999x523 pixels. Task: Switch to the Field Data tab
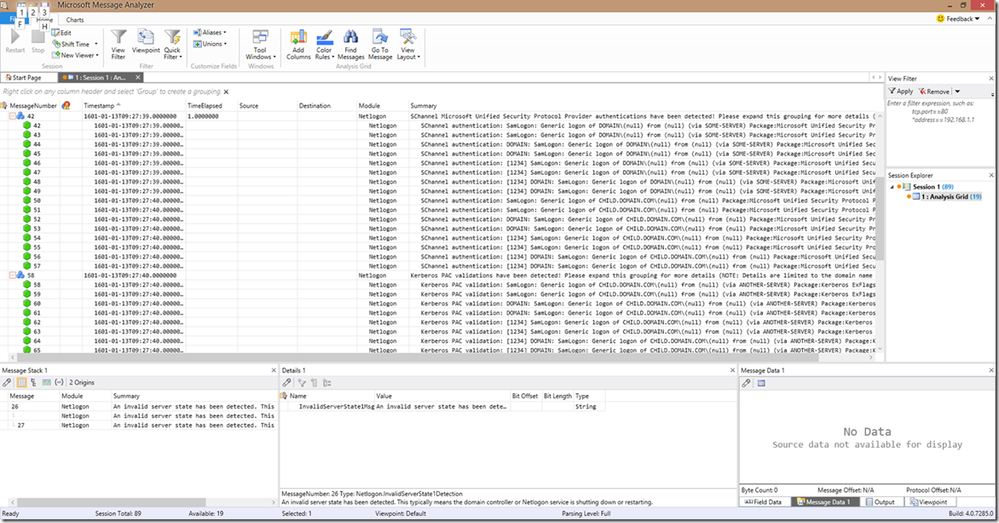point(763,502)
